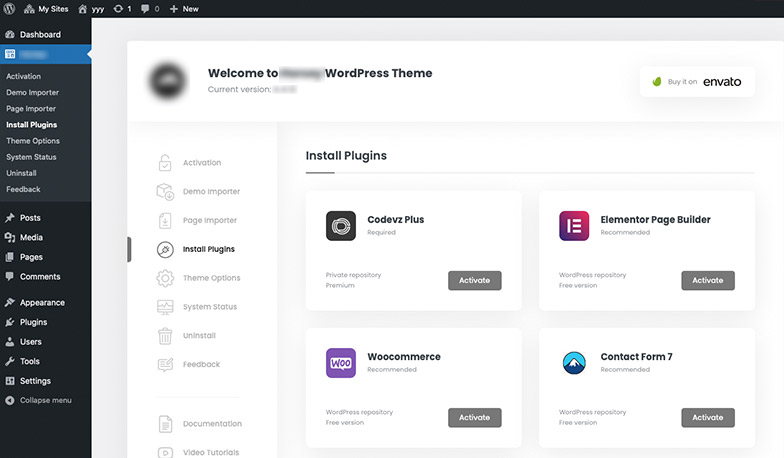Activate the Codevz Plus plugin
Viewport: 784px width, 458px height.
(x=474, y=280)
